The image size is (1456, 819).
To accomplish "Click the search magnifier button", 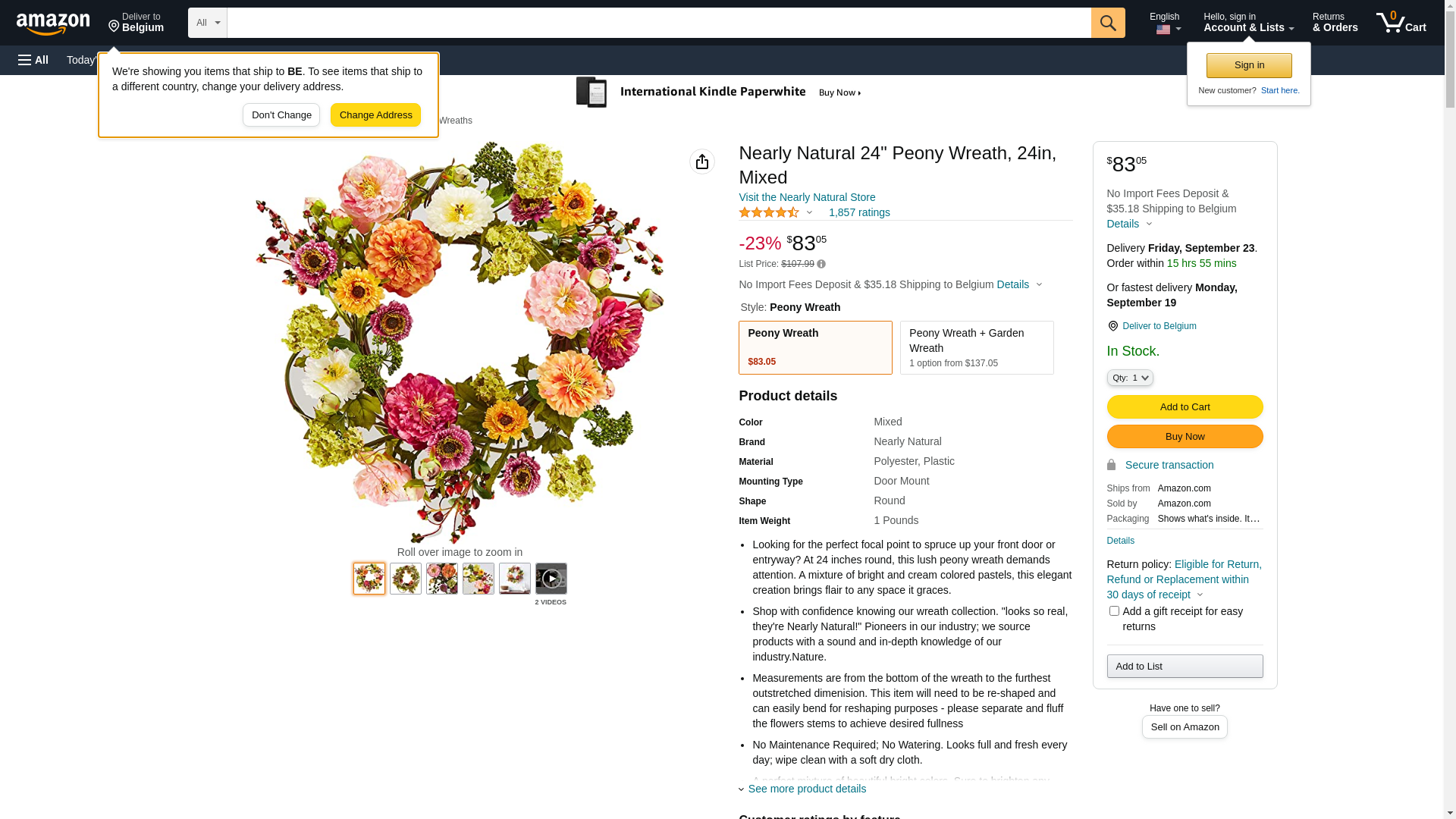I will click(1108, 23).
